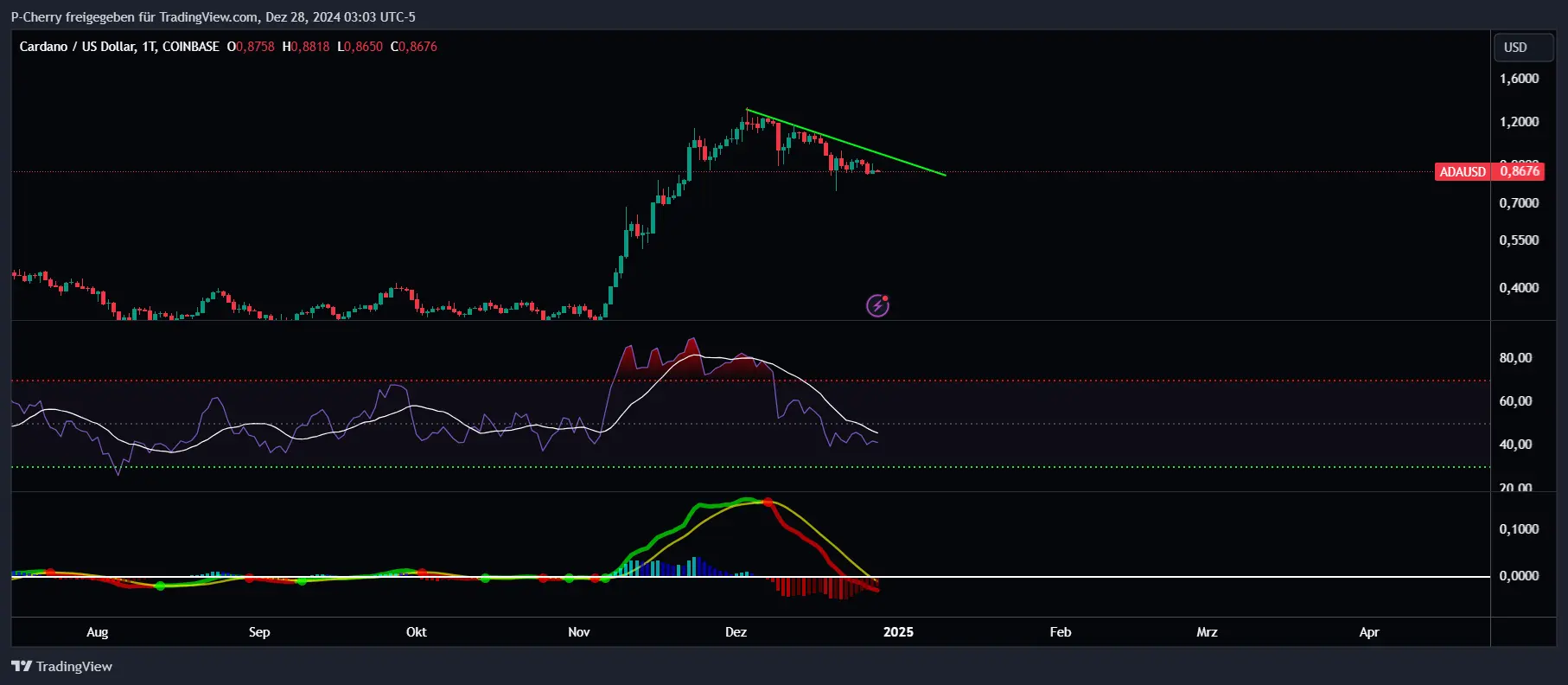Click the close value C0,8676
The image size is (1568, 685).
414,47
